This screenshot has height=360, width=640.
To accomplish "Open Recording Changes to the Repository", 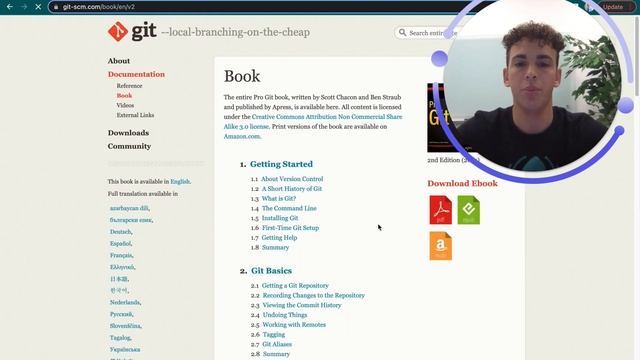I will [x=313, y=296].
